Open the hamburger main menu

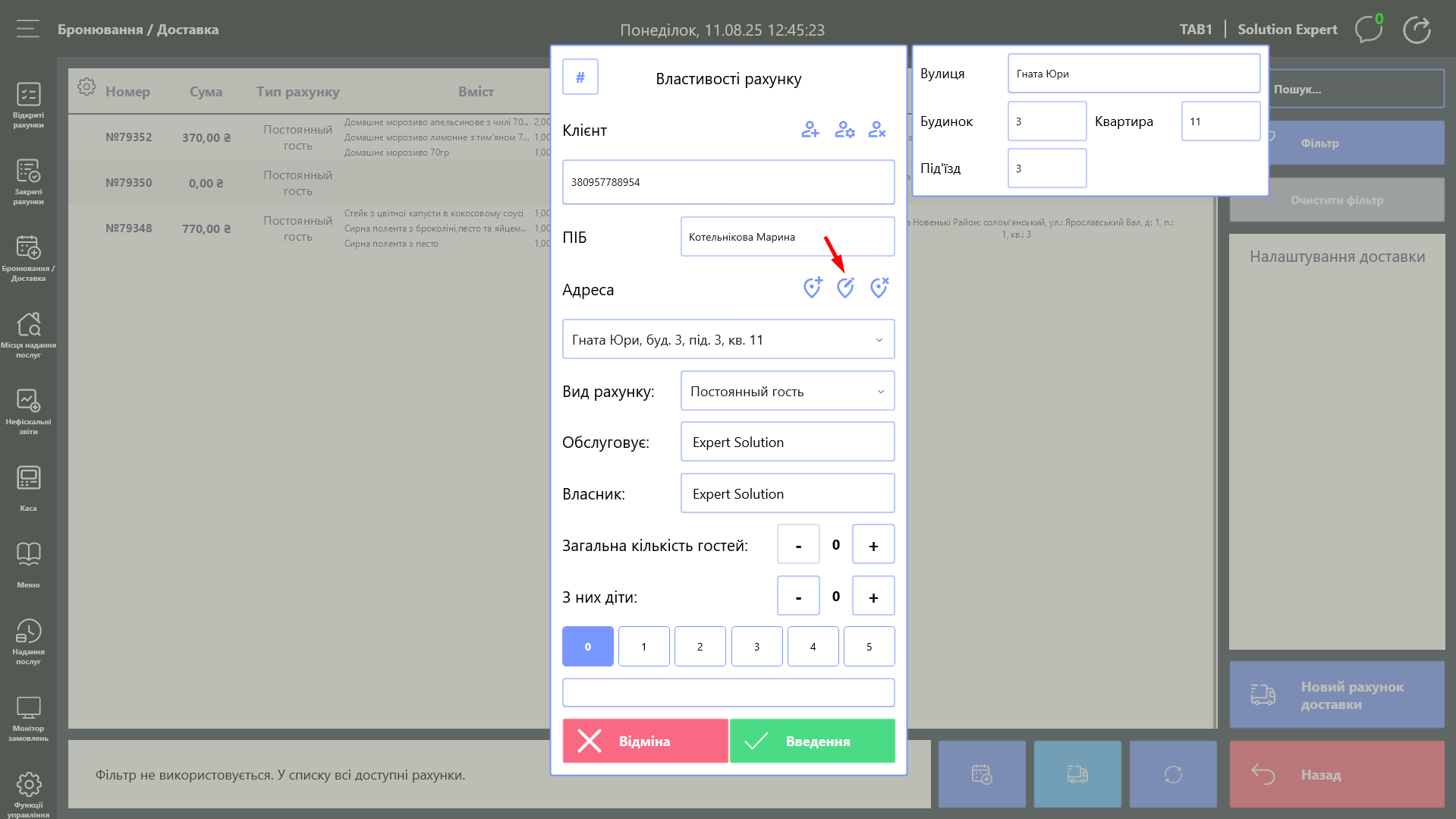click(x=28, y=29)
